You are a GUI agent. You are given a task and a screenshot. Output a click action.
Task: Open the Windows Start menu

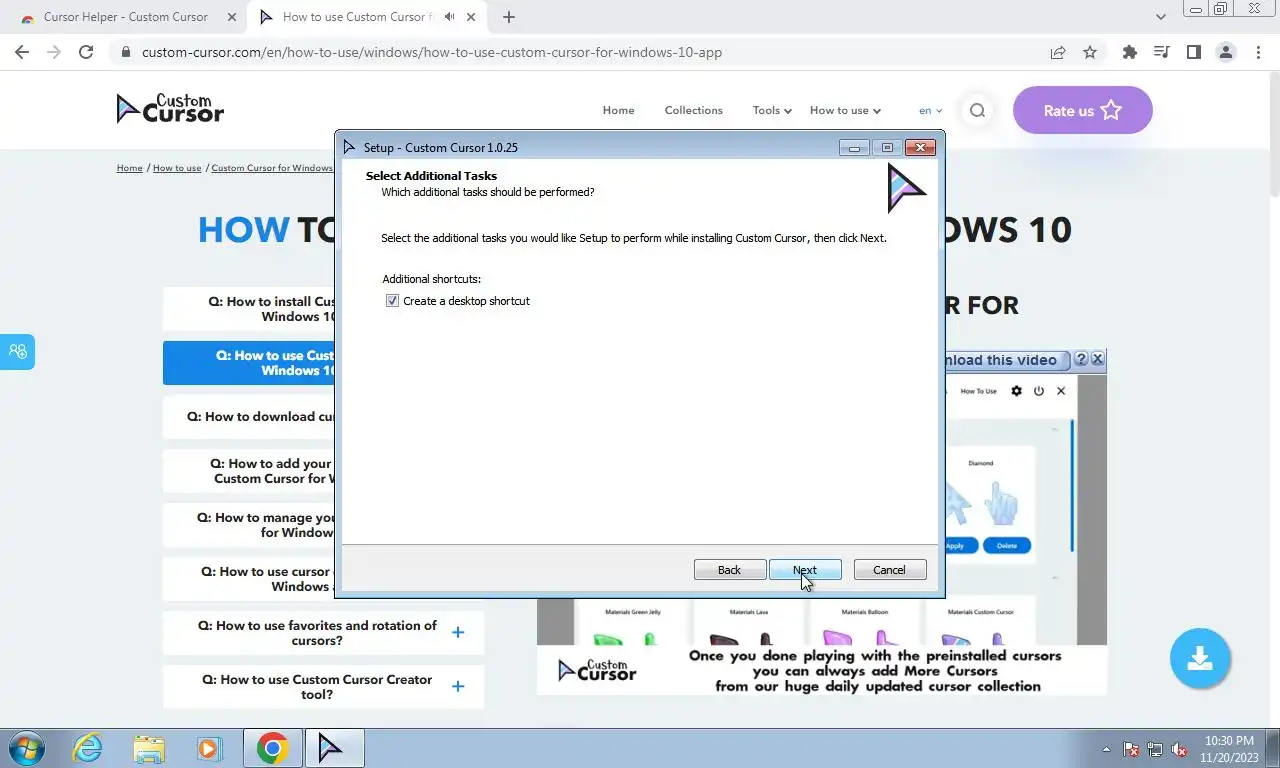tap(25, 748)
